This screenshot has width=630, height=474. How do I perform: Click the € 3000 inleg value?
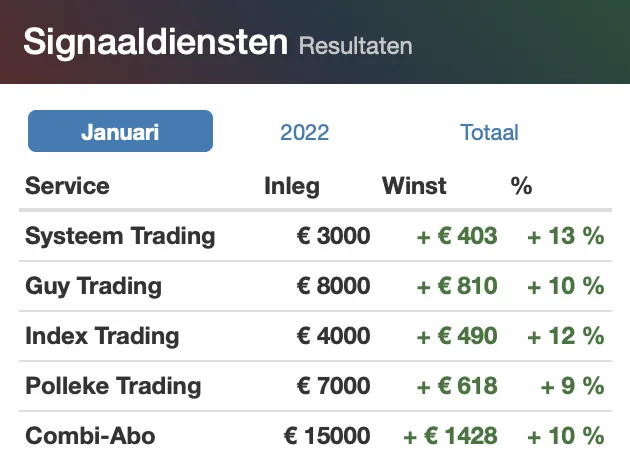click(333, 235)
